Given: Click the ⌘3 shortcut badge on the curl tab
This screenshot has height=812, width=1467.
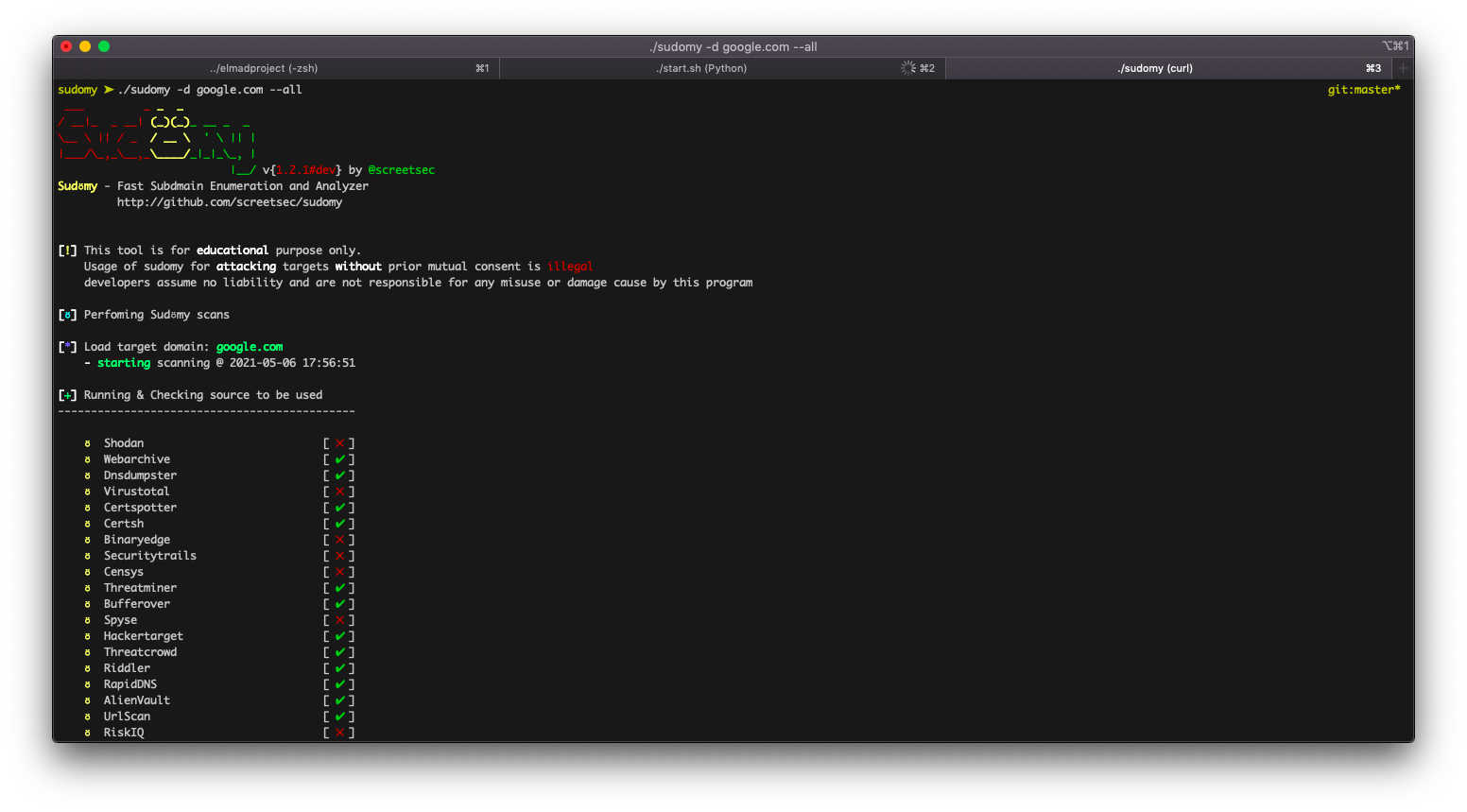Looking at the screenshot, I should coord(1372,67).
